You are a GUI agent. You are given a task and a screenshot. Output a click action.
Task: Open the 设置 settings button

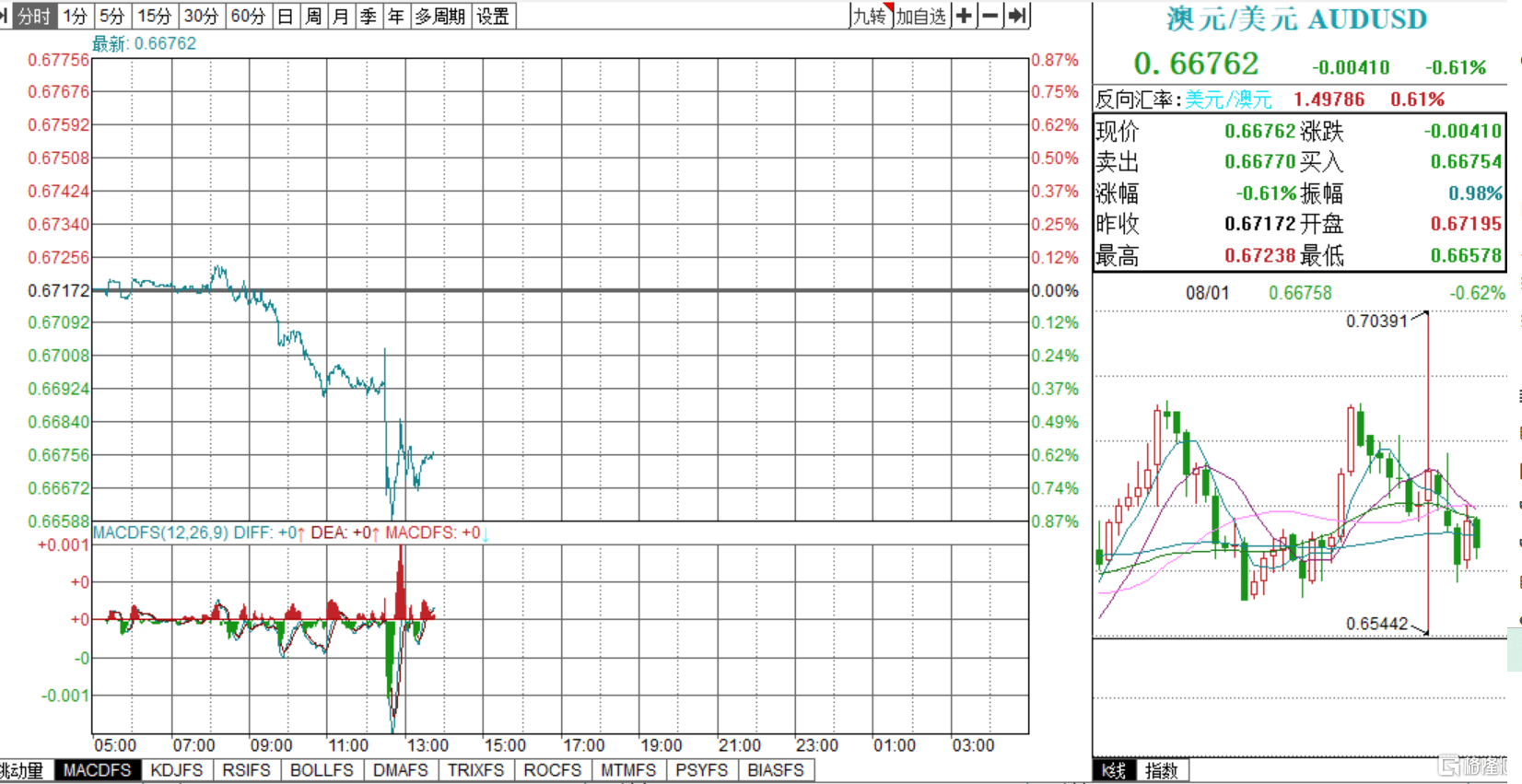[x=493, y=16]
